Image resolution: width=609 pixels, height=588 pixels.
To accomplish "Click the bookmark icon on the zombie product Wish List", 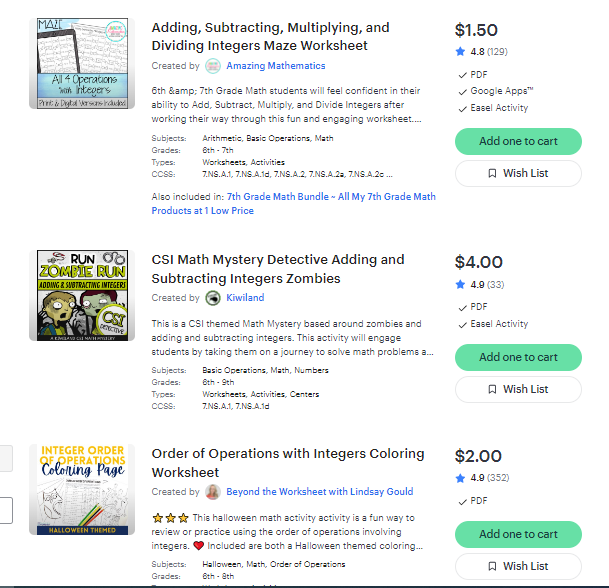I will click(x=492, y=389).
